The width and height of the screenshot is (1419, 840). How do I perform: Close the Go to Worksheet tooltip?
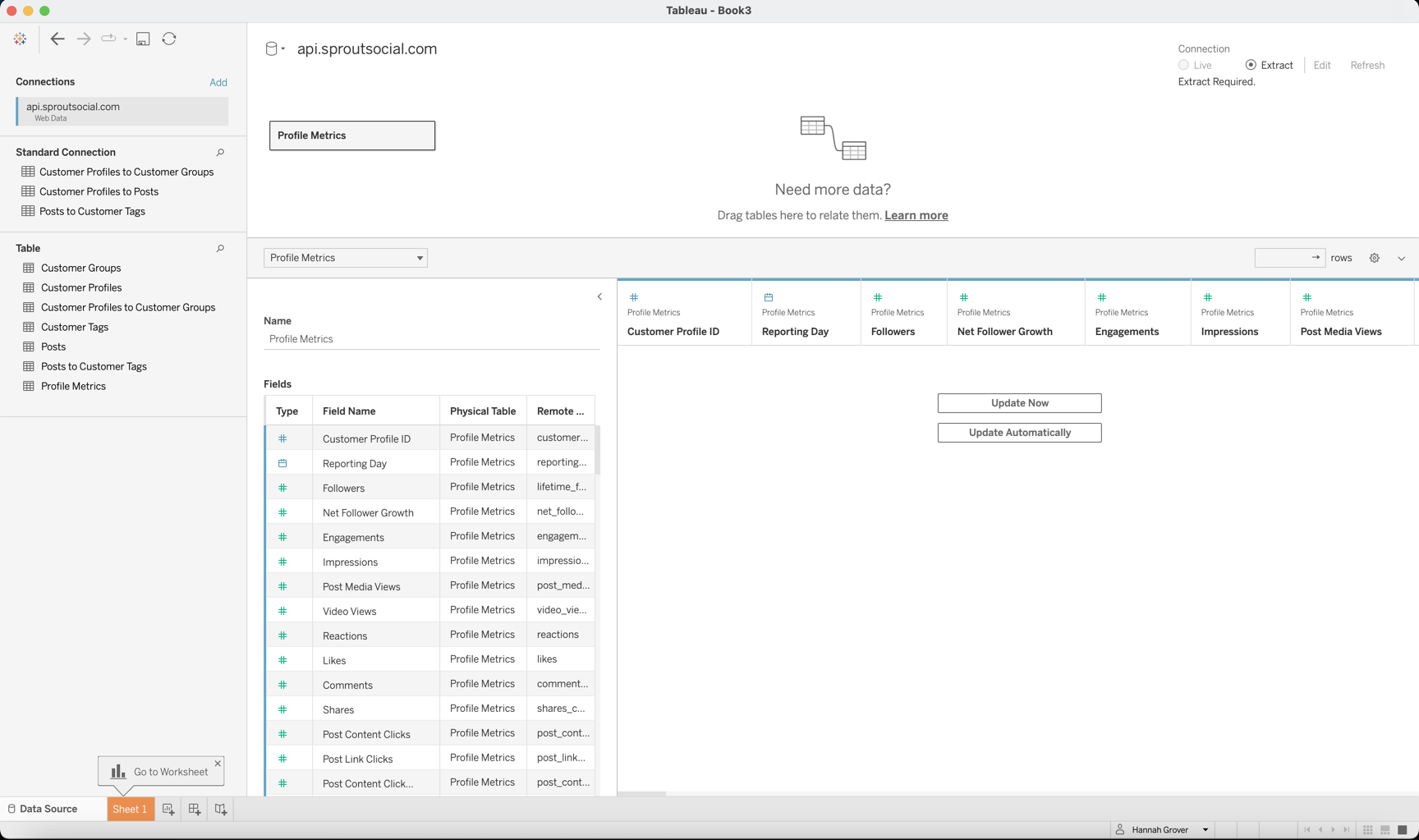[x=218, y=764]
